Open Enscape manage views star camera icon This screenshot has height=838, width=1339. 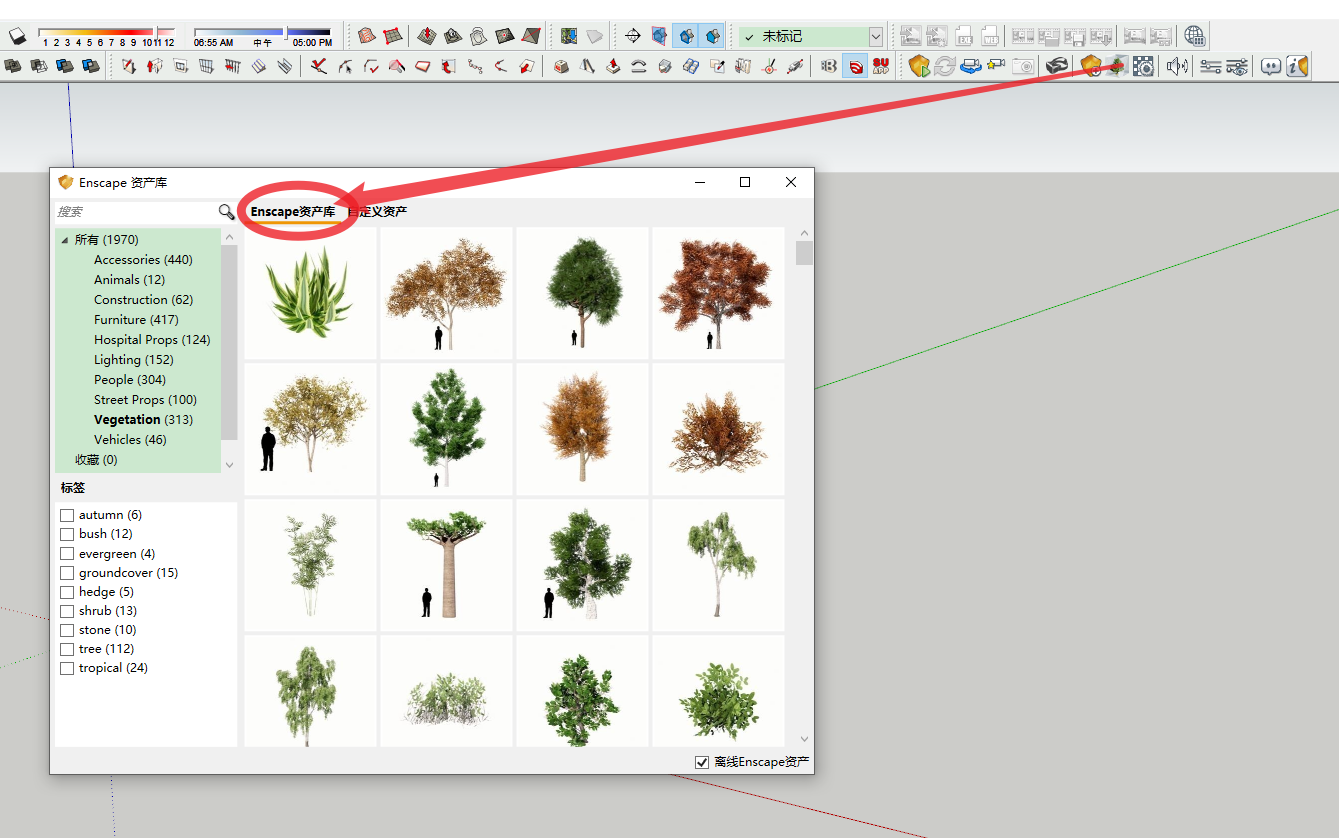[x=996, y=66]
